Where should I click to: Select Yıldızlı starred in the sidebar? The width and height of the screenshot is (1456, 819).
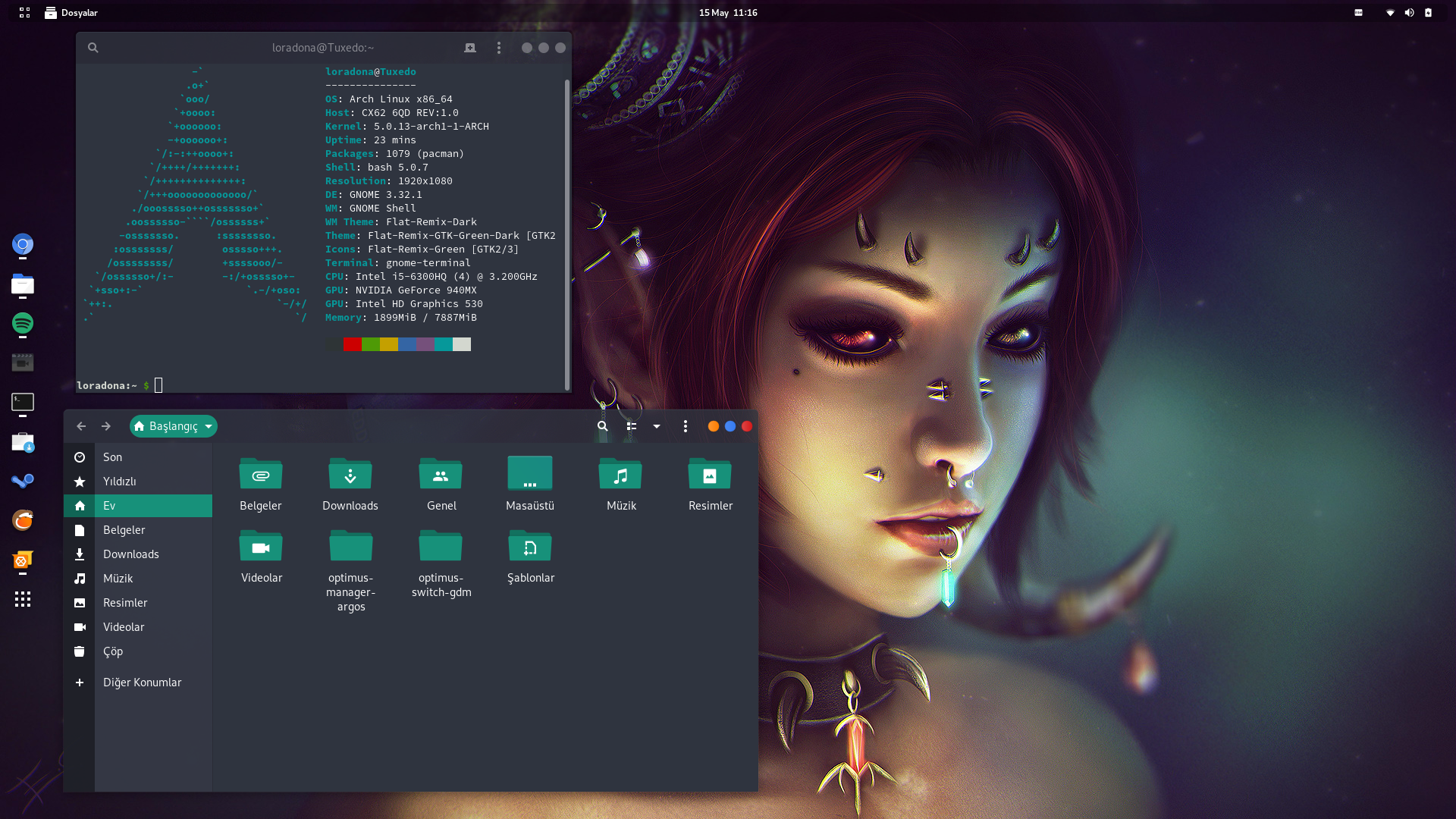click(138, 482)
